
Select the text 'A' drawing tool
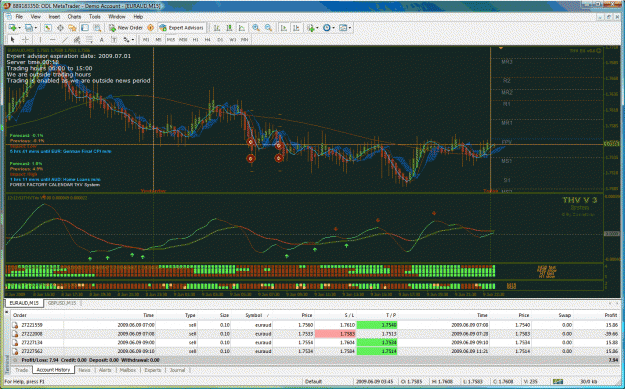(x=102, y=39)
